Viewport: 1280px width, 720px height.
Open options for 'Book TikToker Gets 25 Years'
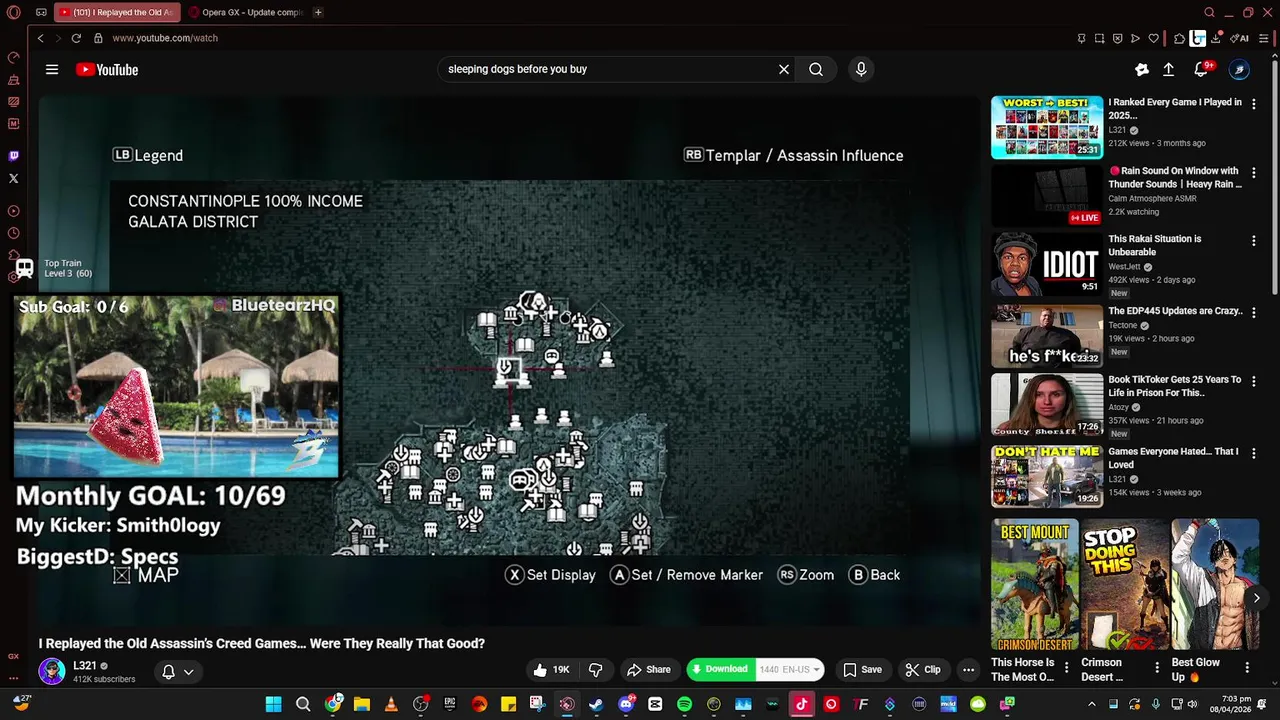[1253, 381]
